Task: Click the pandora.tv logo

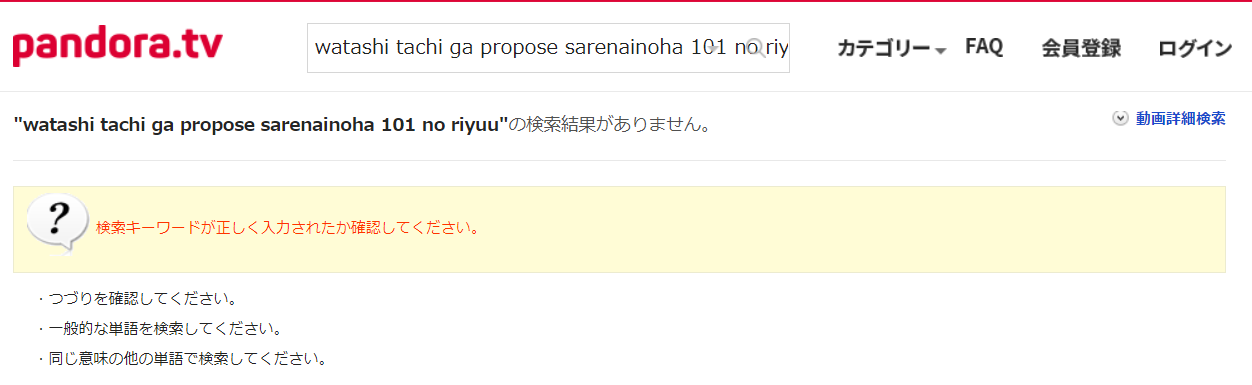Action: click(117, 46)
